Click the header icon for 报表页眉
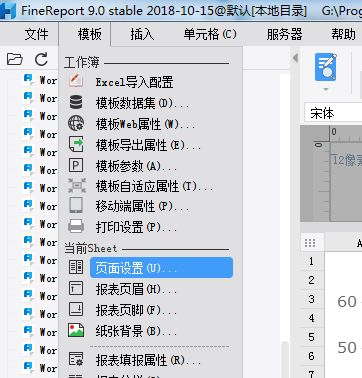Image resolution: width=362 pixels, height=378 pixels. click(76, 288)
